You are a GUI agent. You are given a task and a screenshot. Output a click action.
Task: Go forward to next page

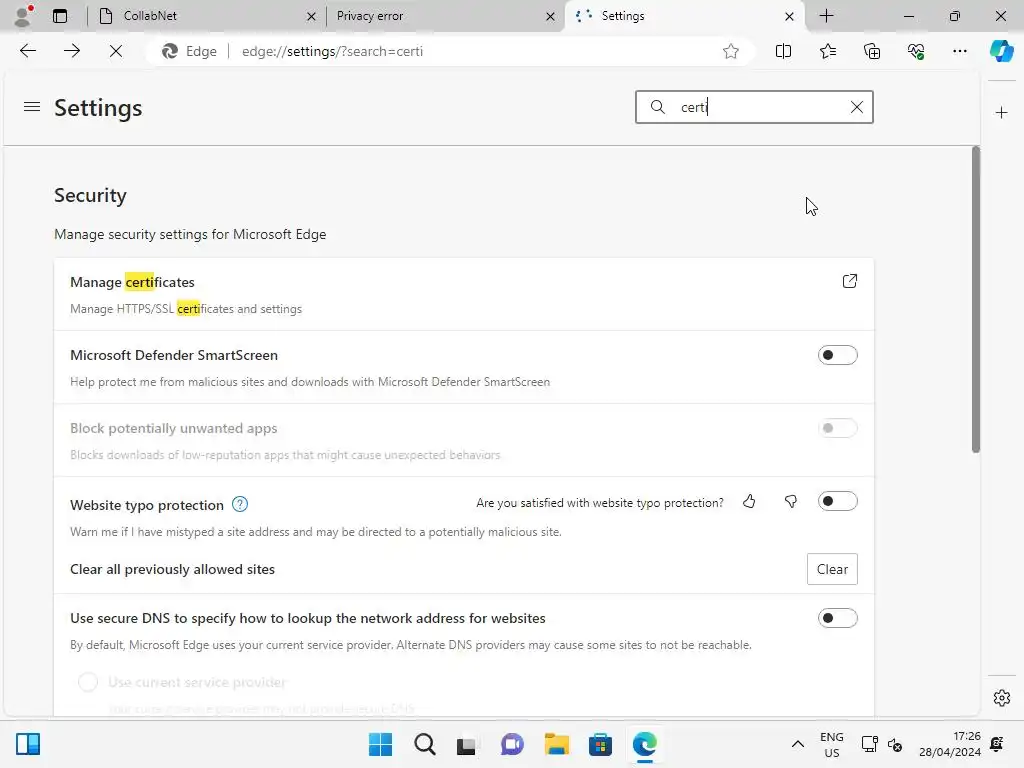coord(72,51)
